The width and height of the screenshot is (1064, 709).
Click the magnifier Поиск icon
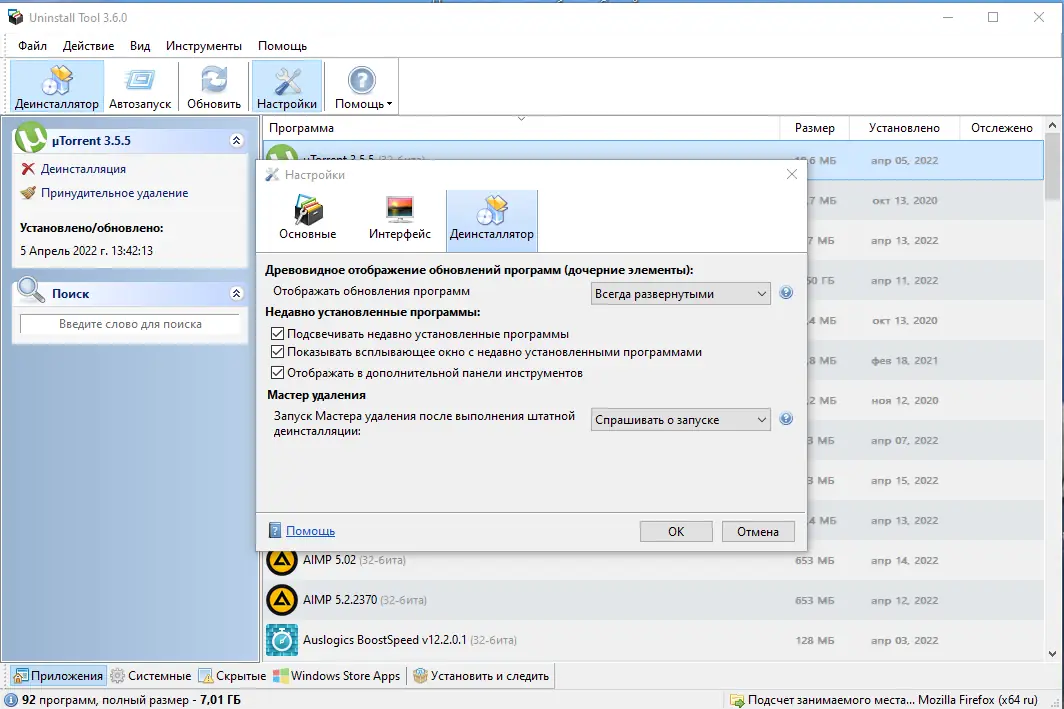click(31, 290)
